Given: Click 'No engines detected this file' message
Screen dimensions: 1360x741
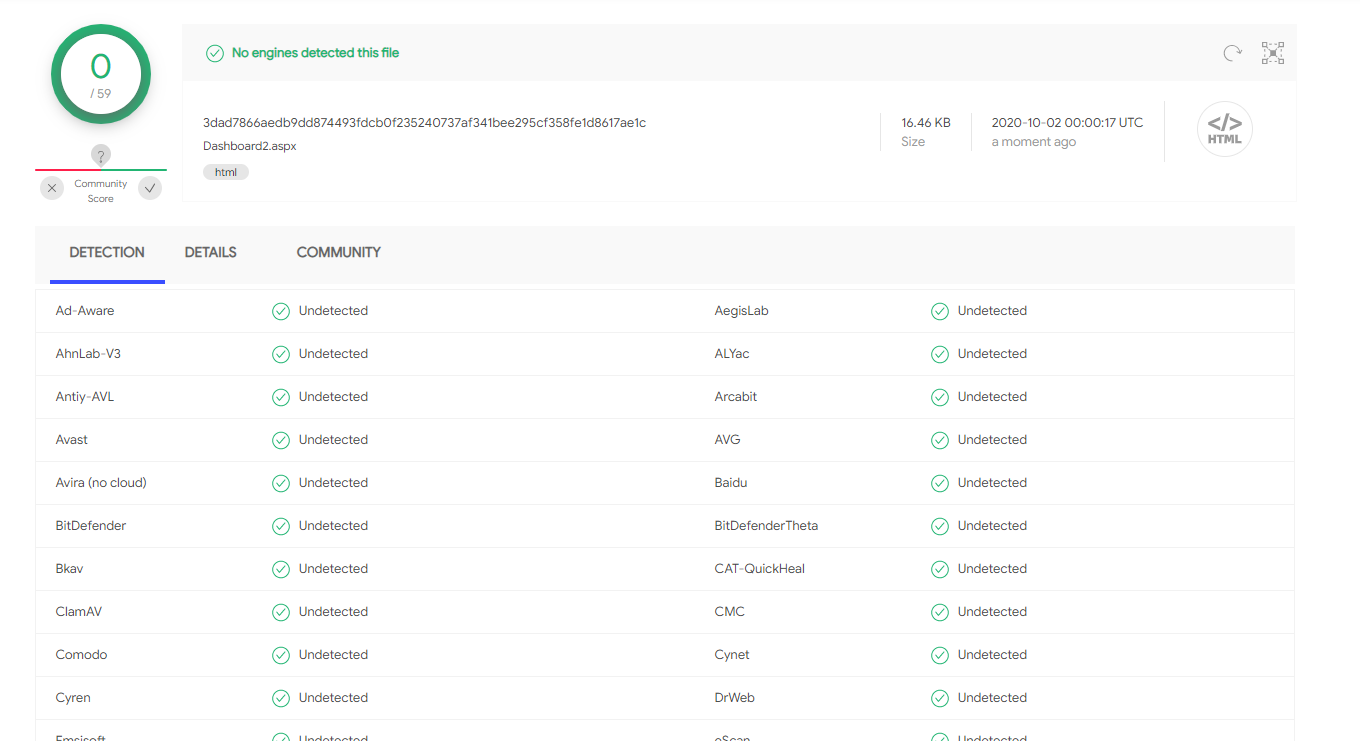Looking at the screenshot, I should point(316,53).
